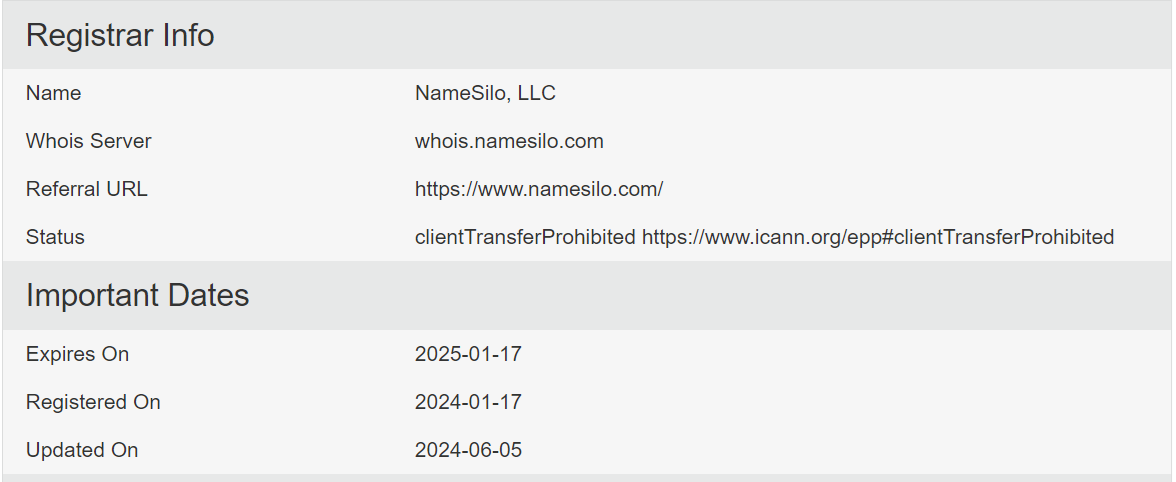
Task: Click the Whois Server label
Action: [x=89, y=141]
